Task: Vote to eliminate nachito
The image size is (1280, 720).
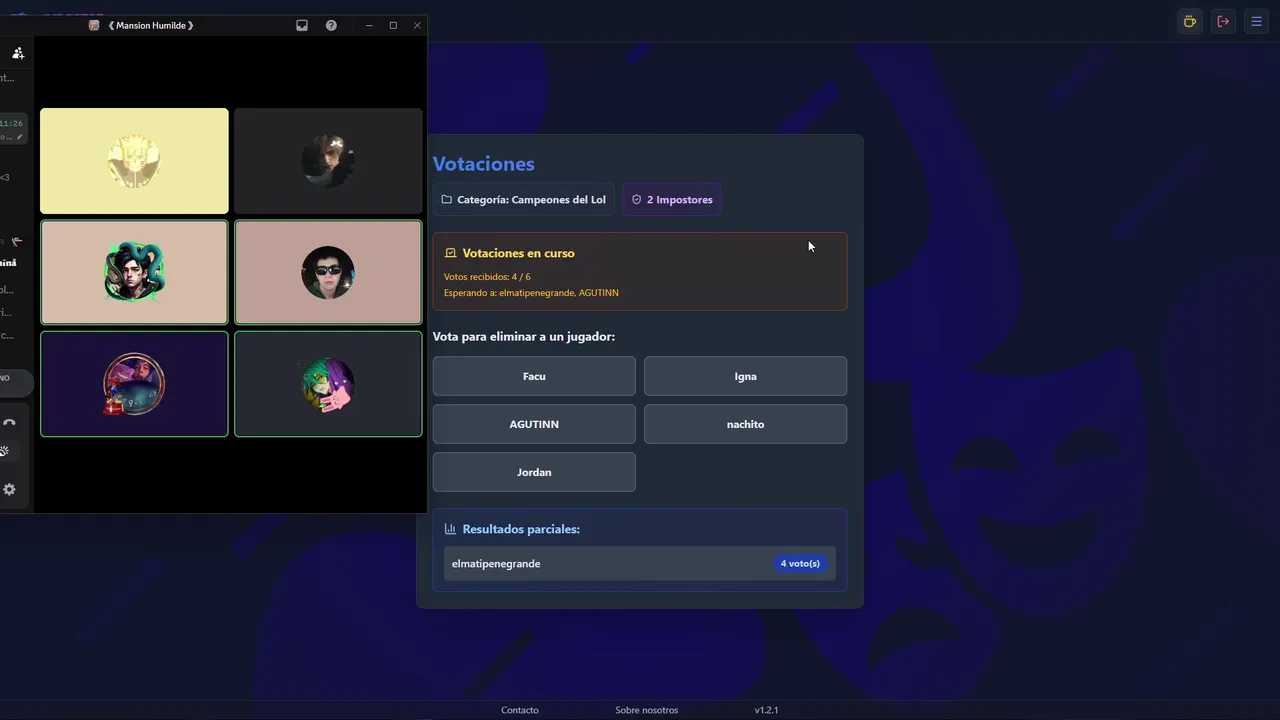Action: click(x=745, y=424)
